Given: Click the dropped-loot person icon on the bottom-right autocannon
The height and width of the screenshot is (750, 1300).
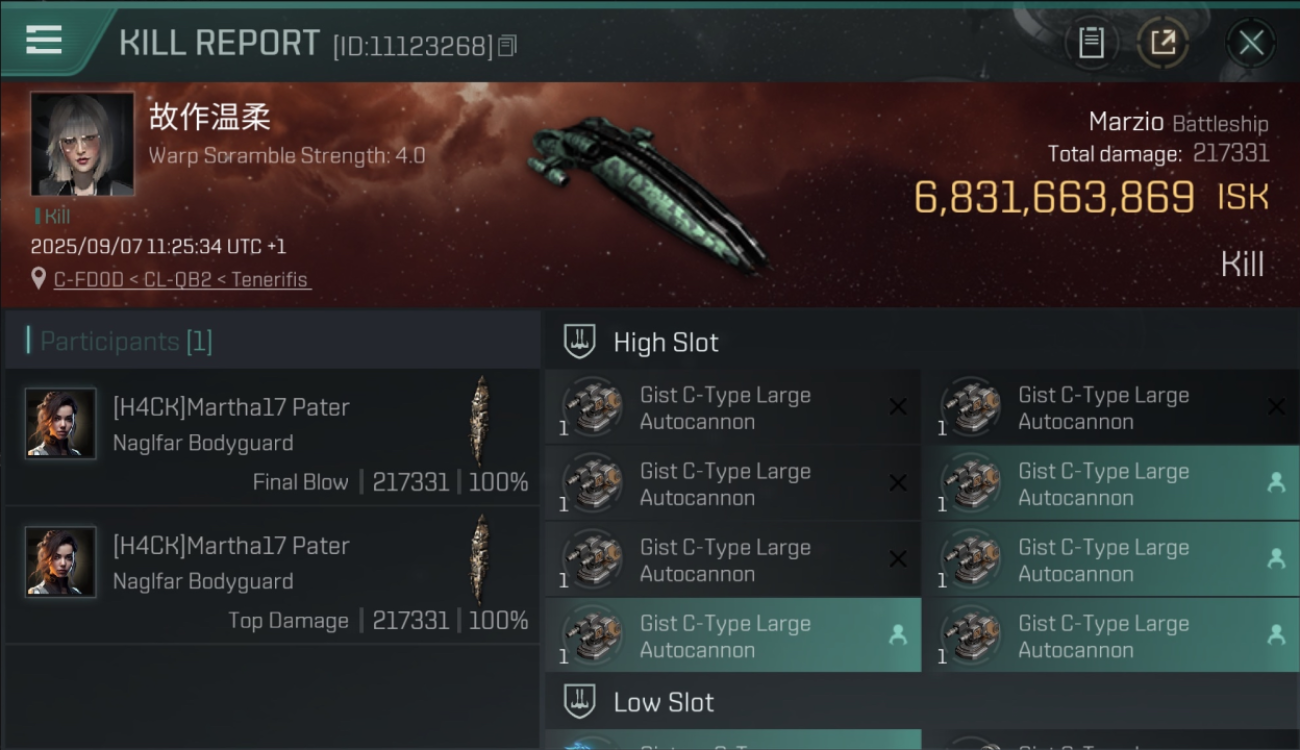Looking at the screenshot, I should 1276,635.
